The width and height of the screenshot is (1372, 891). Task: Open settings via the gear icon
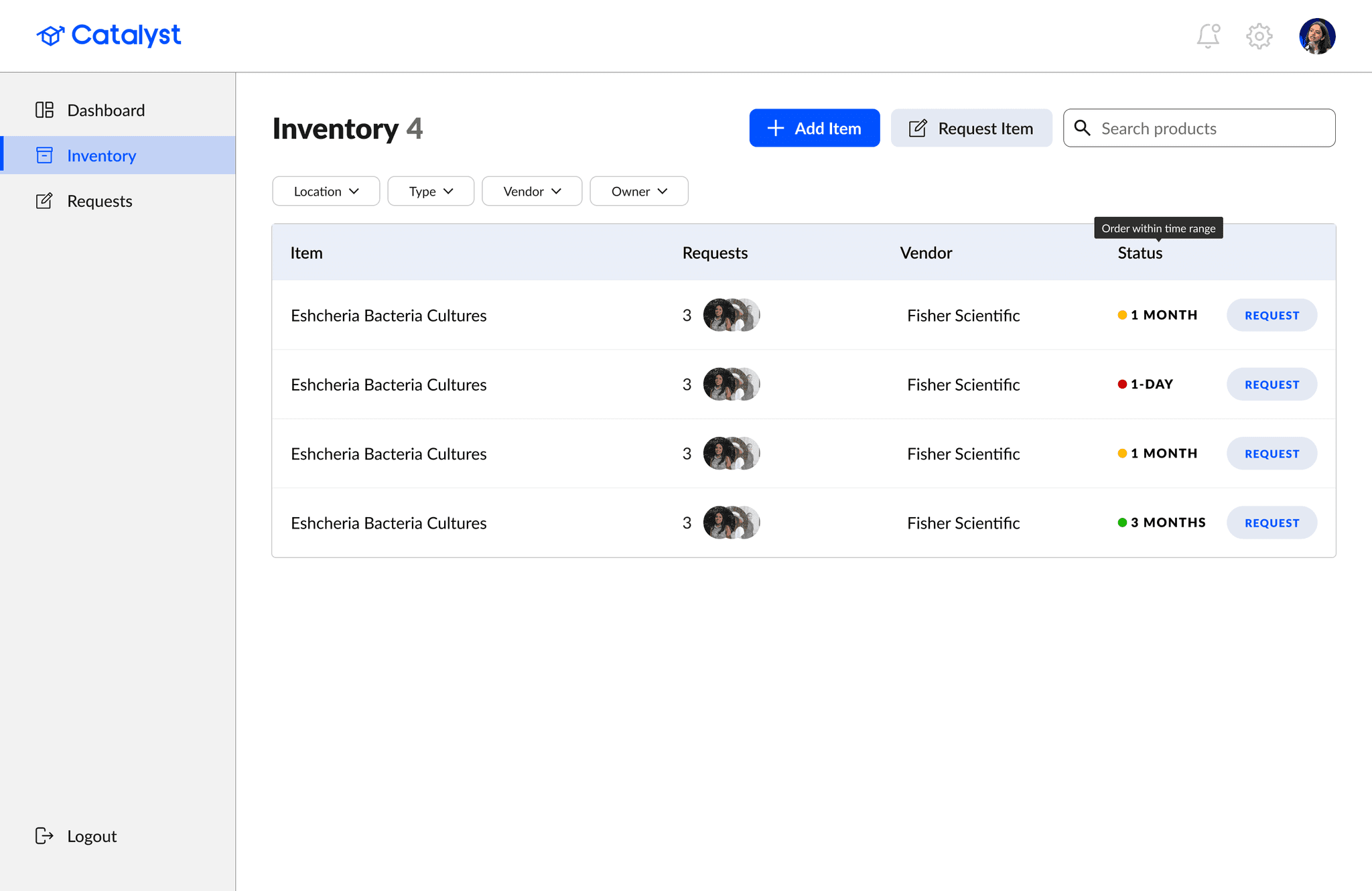pos(1259,36)
